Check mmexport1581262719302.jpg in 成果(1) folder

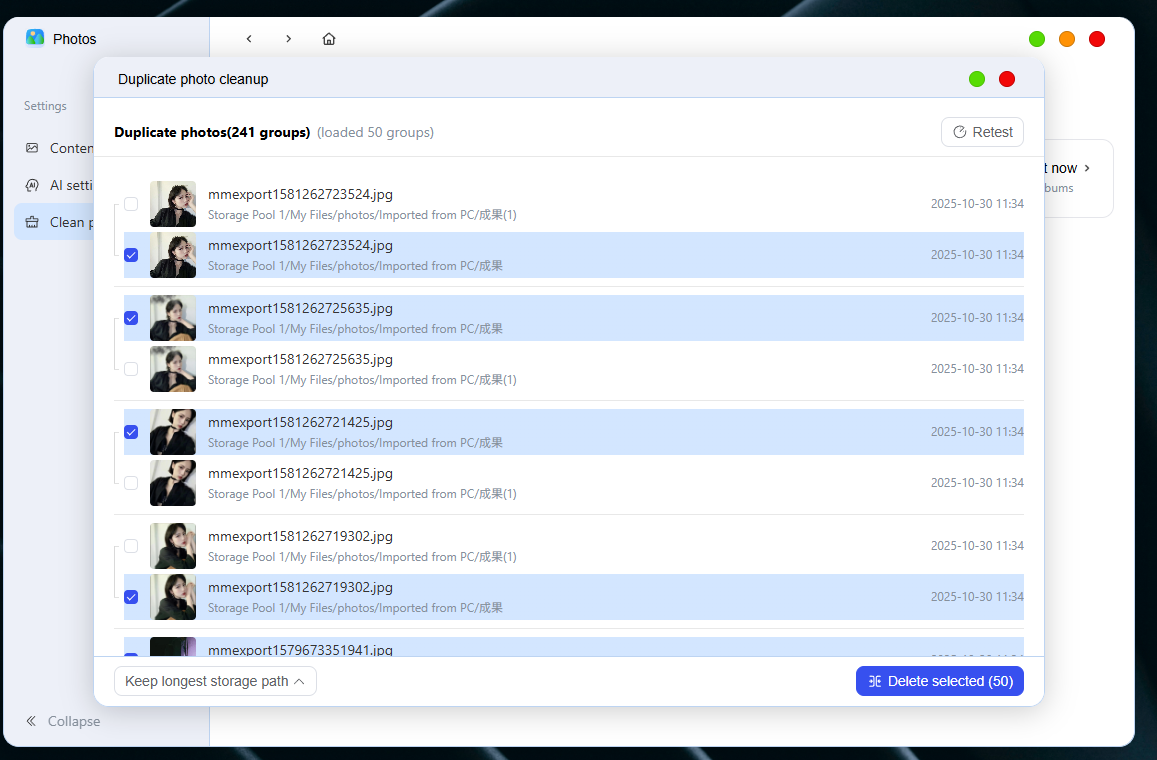131,546
